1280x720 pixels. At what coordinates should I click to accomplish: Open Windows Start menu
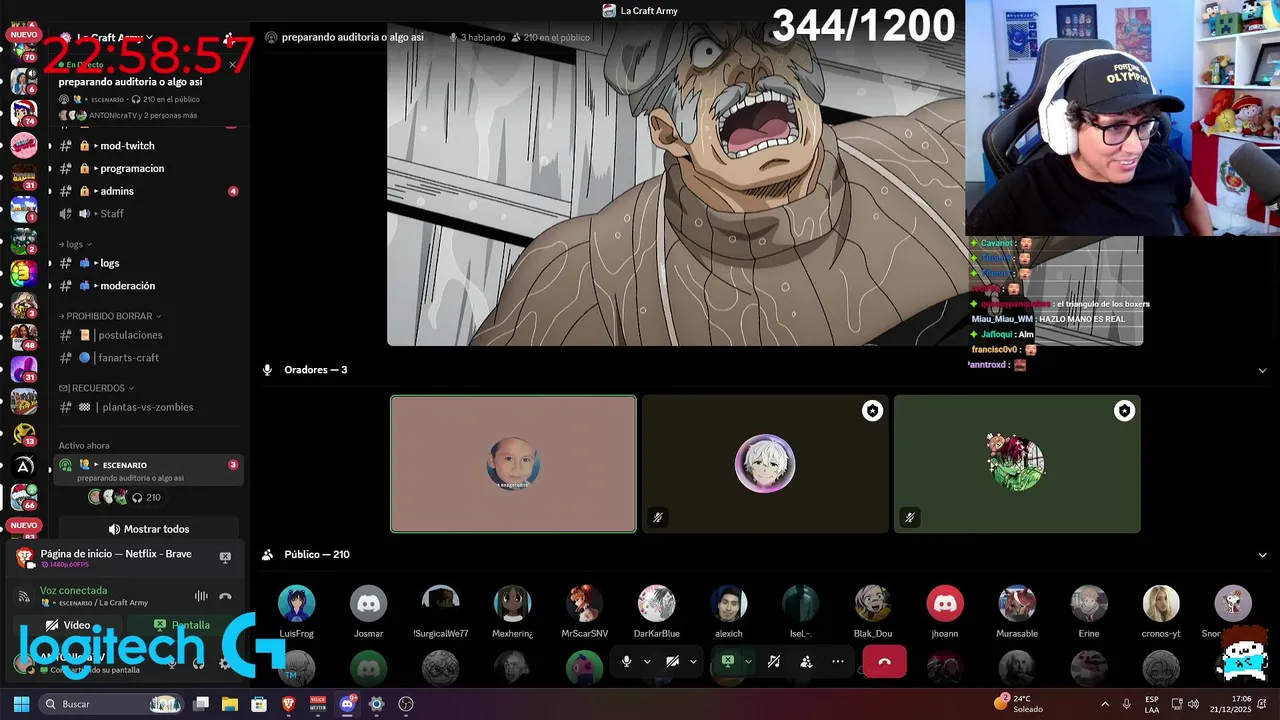[x=21, y=704]
